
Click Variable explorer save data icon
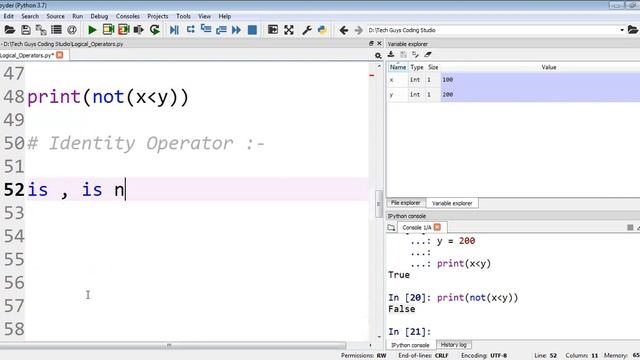(403, 54)
